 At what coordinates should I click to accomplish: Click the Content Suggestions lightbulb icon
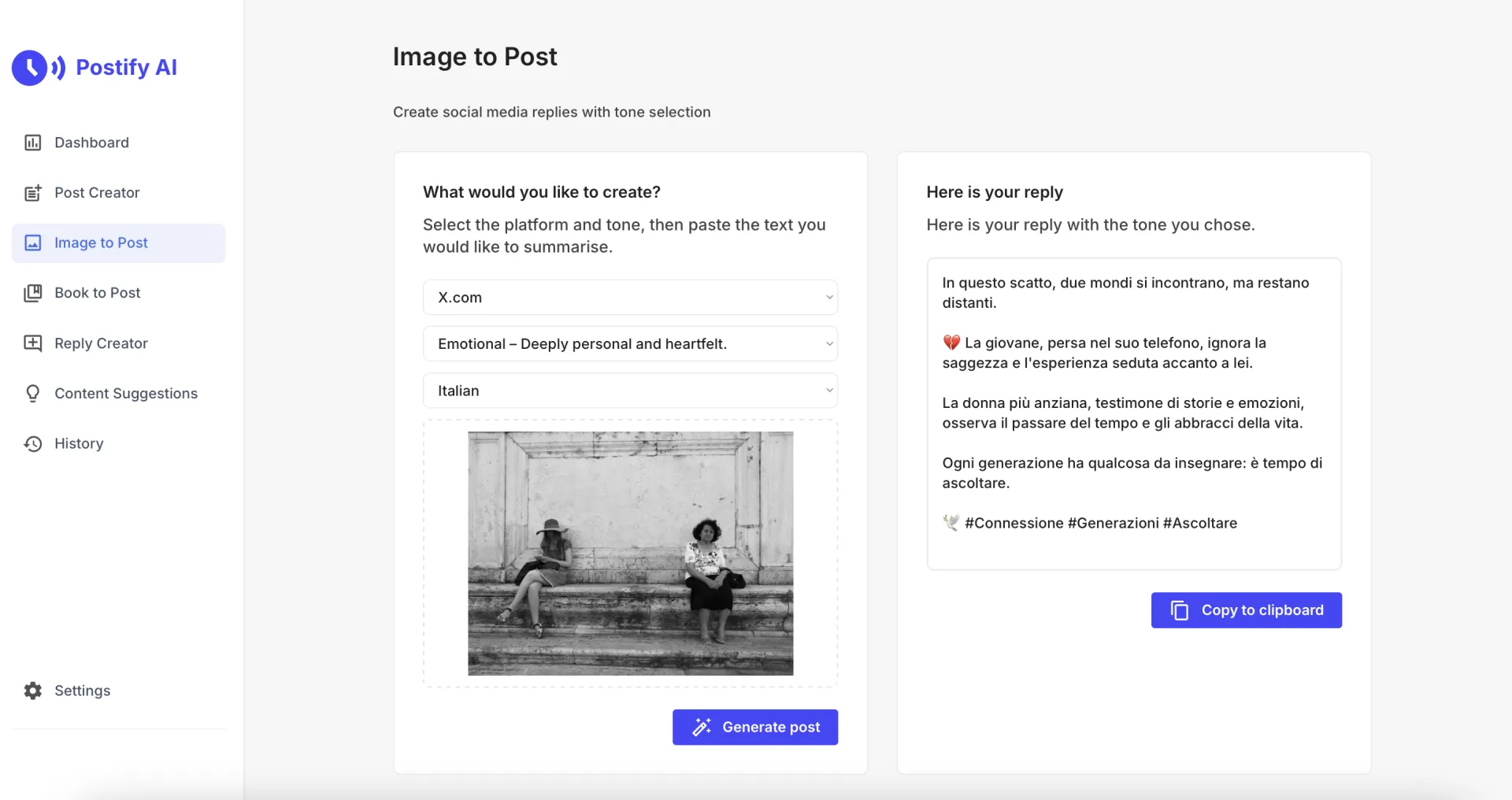[x=32, y=394]
